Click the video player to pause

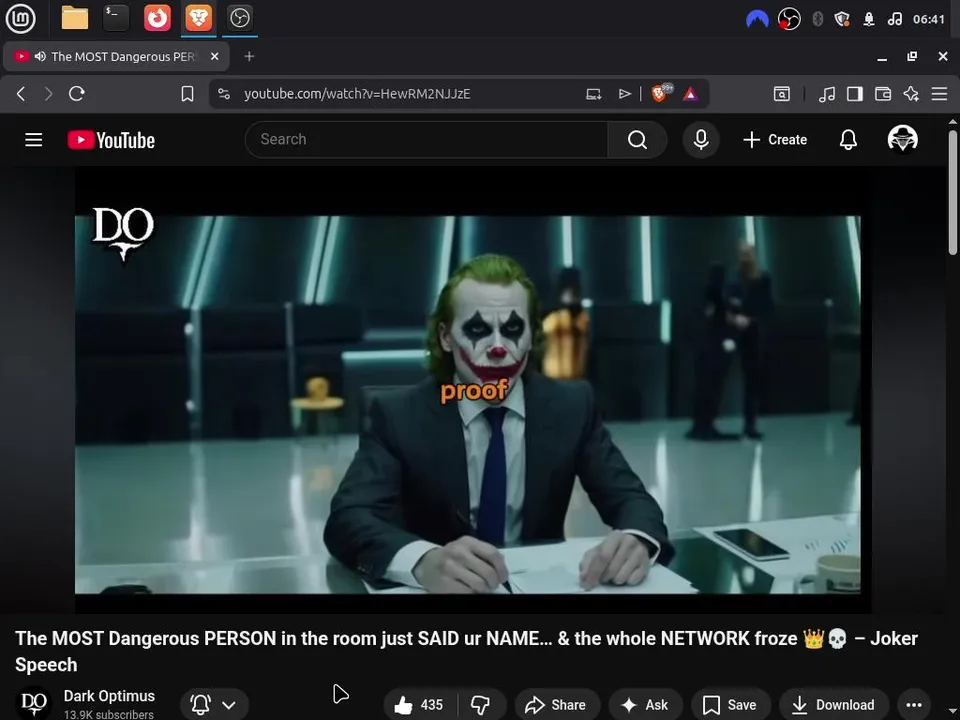tap(473, 389)
